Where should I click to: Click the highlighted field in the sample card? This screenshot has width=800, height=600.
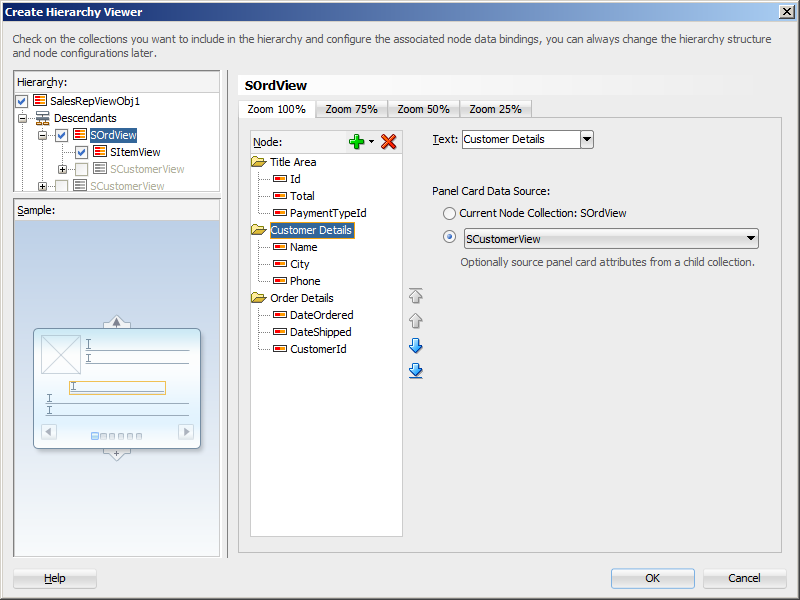click(x=117, y=388)
